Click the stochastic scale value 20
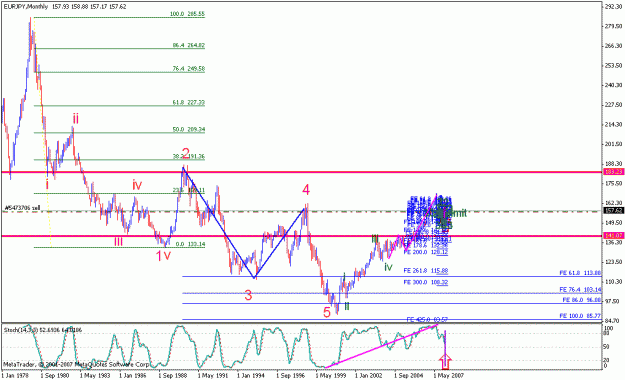625x380 pixels. click(x=607, y=360)
